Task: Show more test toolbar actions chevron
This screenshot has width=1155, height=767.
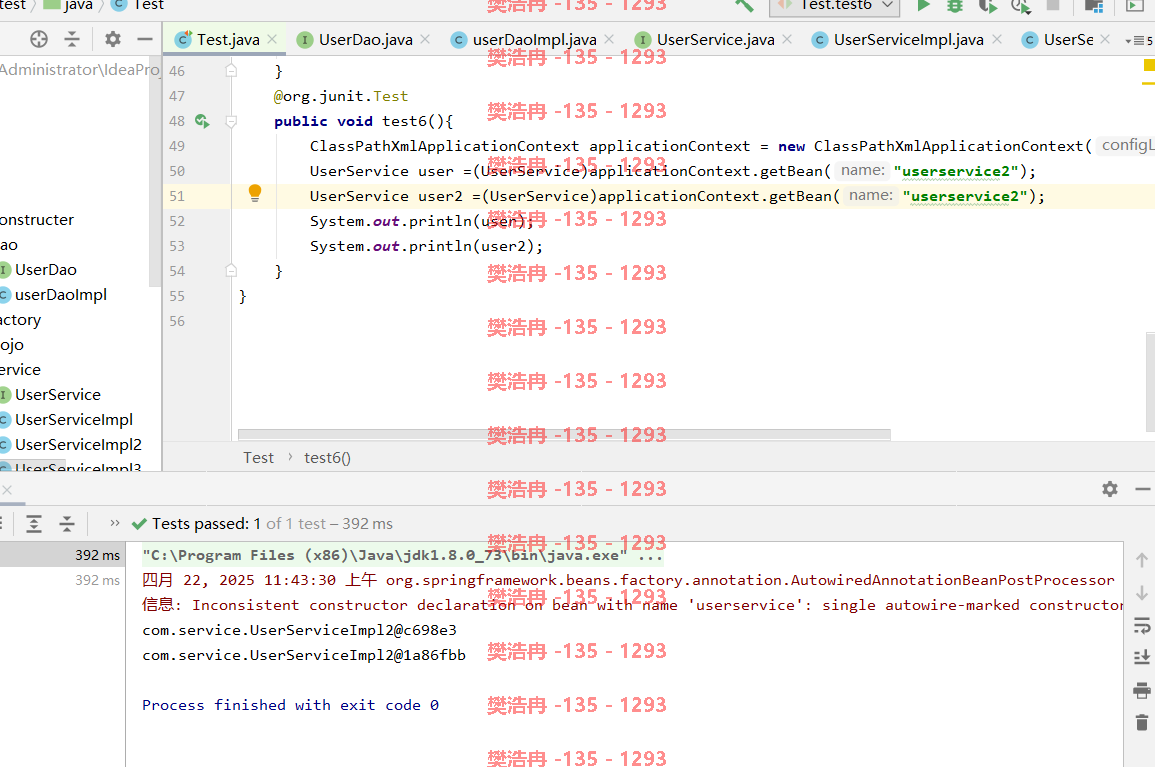Action: [x=114, y=523]
